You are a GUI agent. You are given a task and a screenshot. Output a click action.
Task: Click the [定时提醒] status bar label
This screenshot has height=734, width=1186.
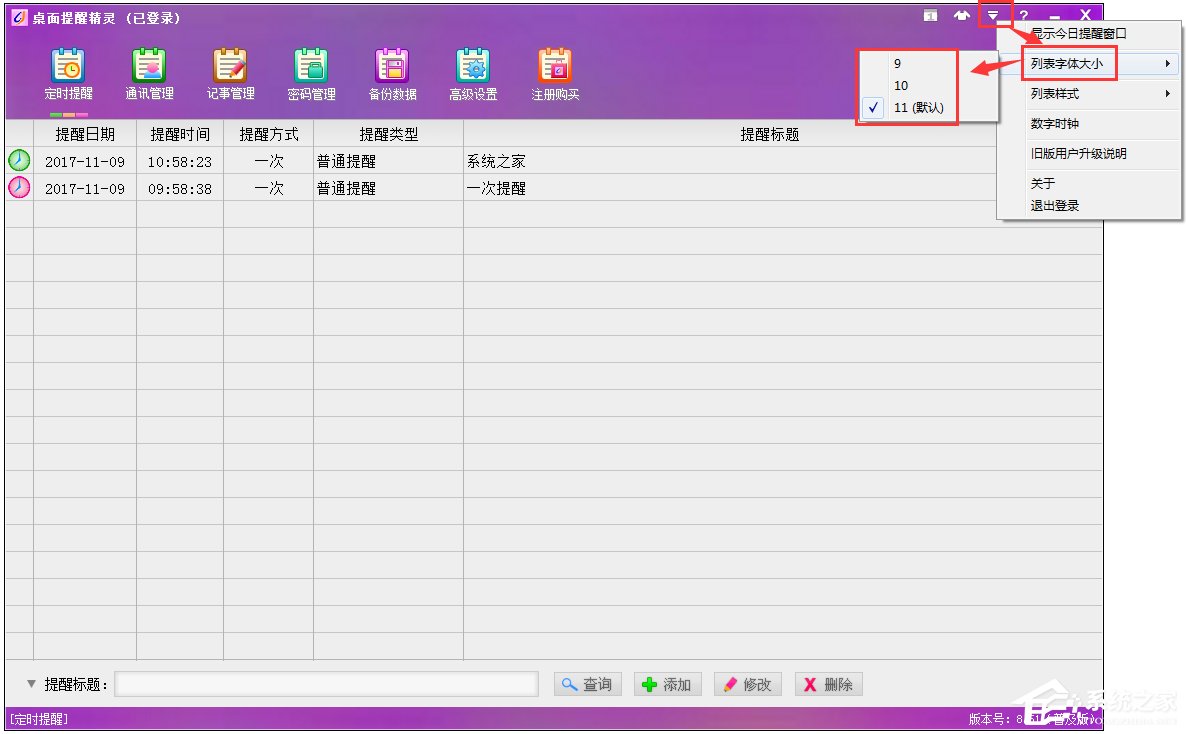(x=39, y=719)
